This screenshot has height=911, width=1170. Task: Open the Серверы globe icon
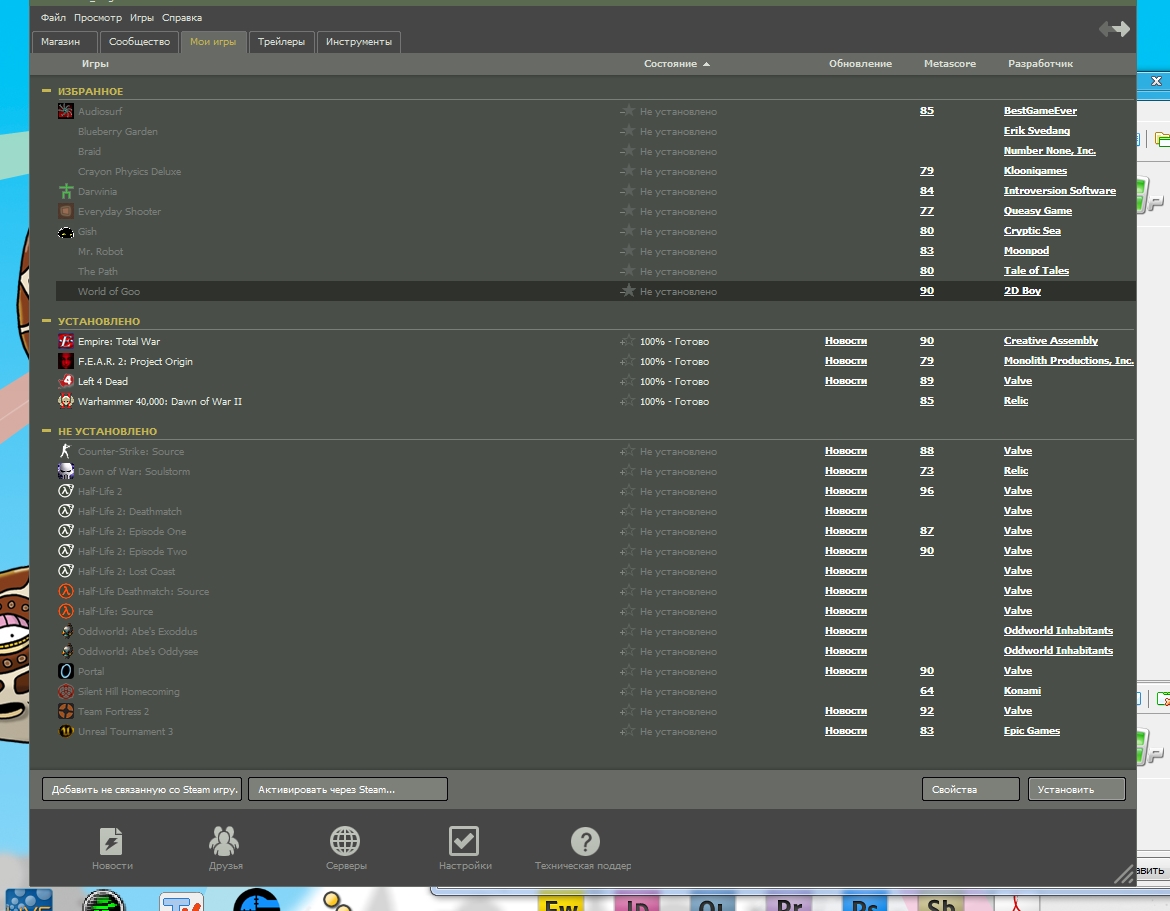point(345,842)
